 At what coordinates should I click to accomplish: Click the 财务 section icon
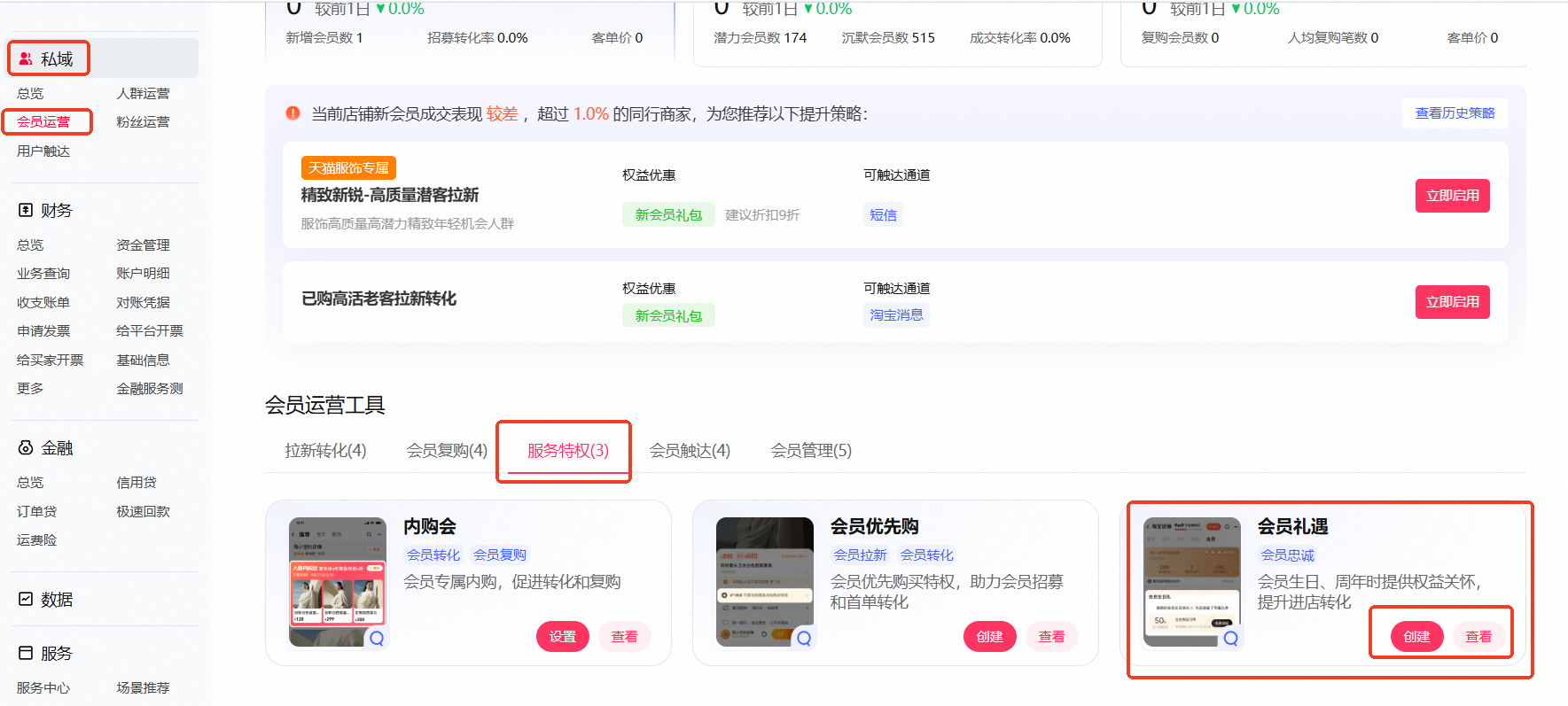pyautogui.click(x=26, y=210)
